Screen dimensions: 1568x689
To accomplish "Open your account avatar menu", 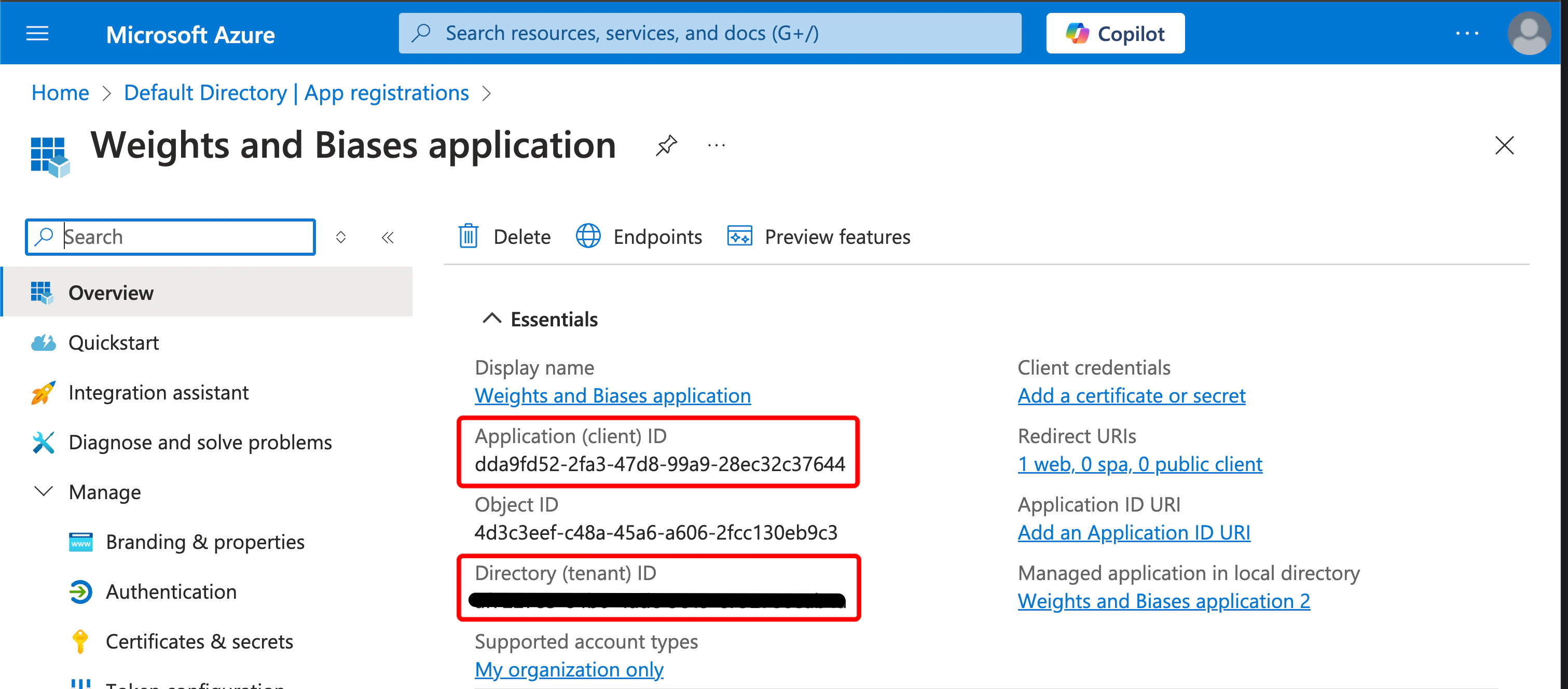I will click(1530, 34).
